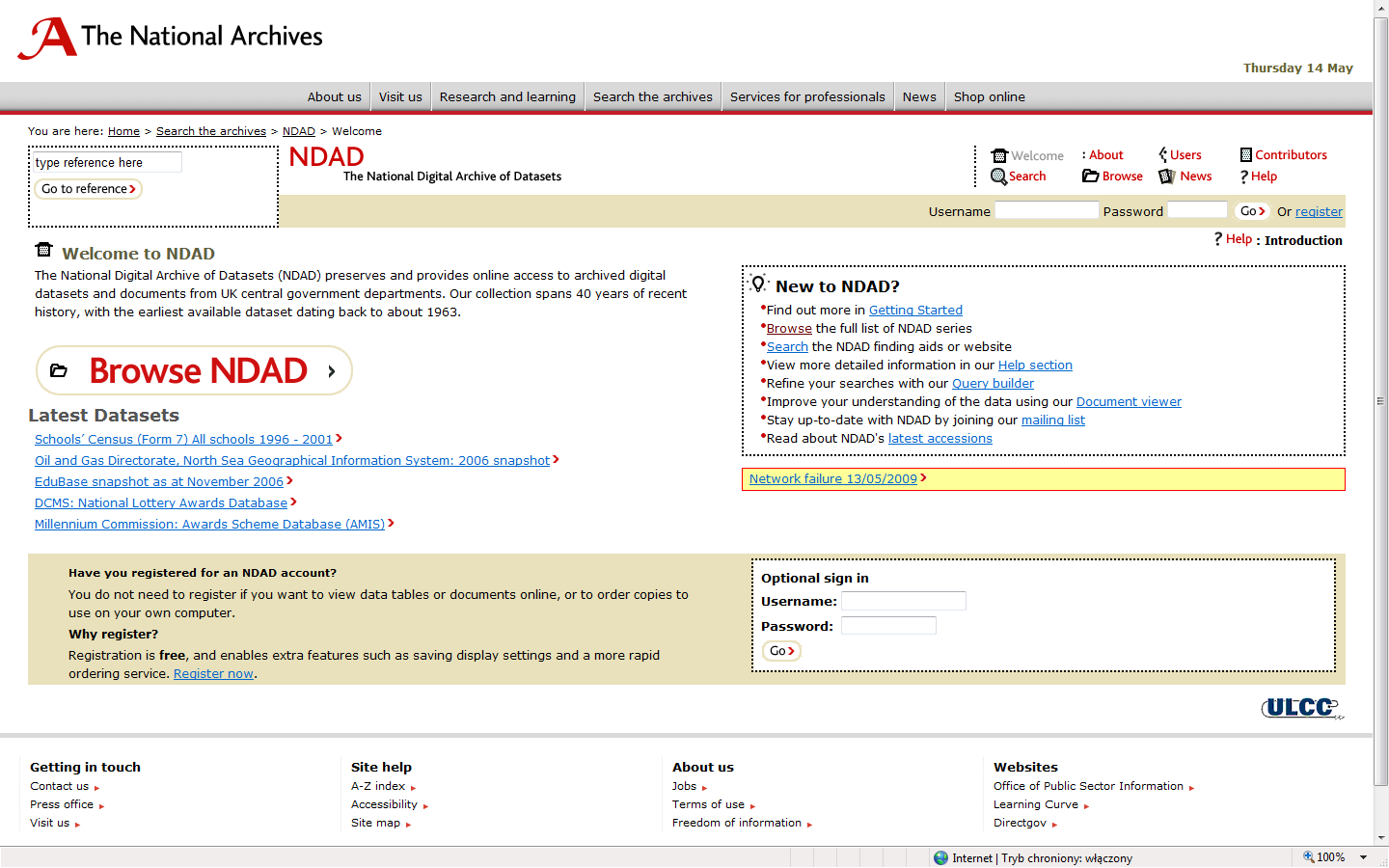Screen dimensions: 1389x868
Task: Click the News newspaper icon
Action: pyautogui.click(x=1167, y=176)
